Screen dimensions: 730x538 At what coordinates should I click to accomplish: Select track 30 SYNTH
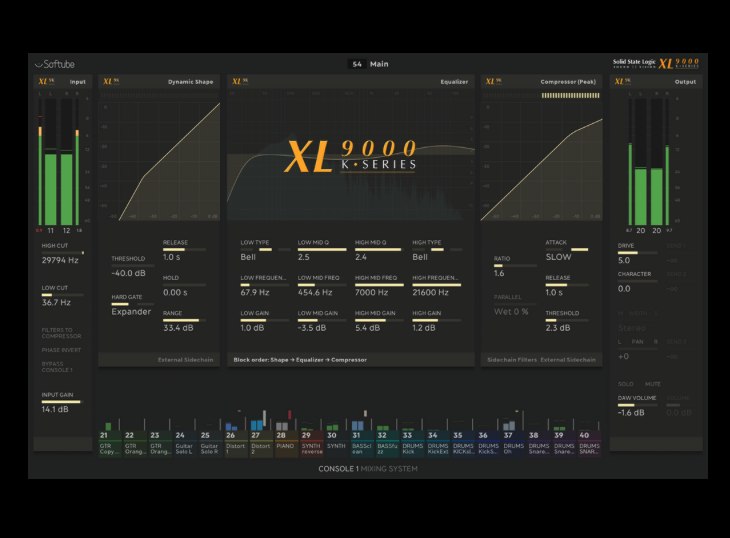click(336, 441)
